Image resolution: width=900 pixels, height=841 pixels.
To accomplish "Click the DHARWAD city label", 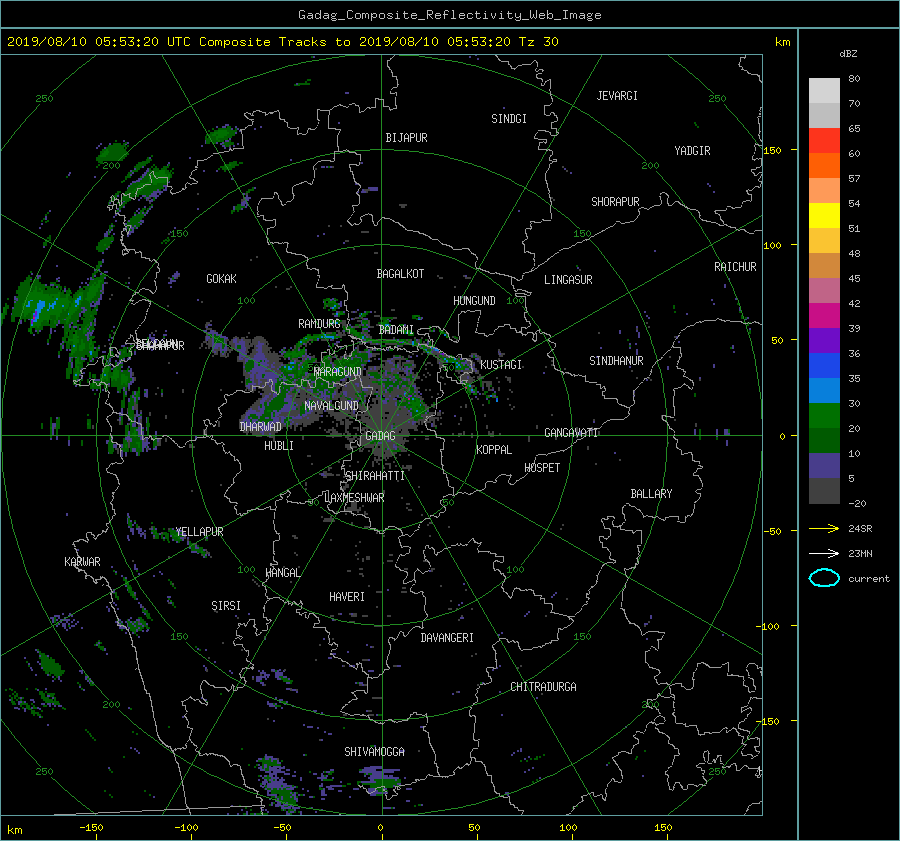I will click(261, 427).
